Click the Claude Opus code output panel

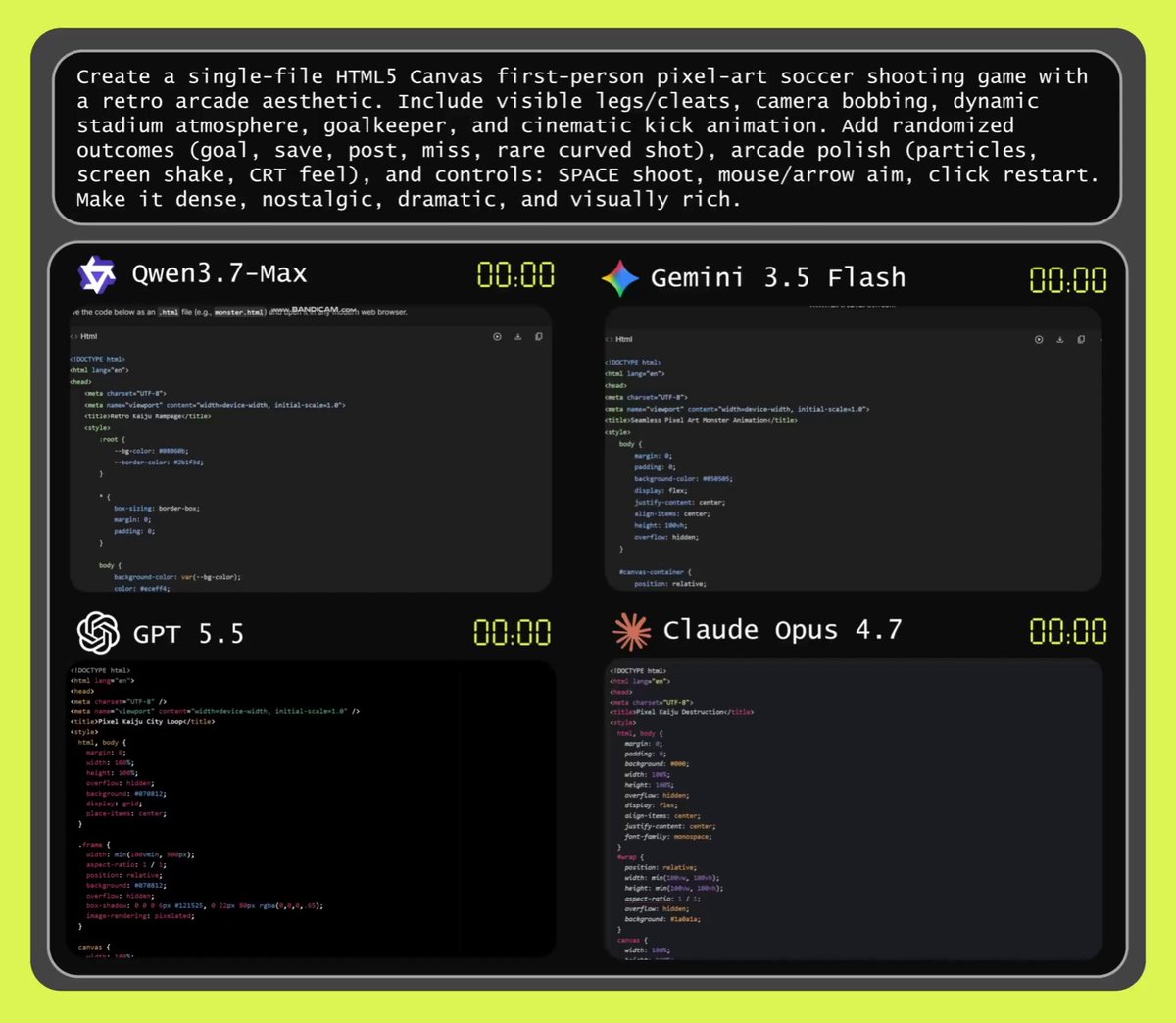(854, 809)
